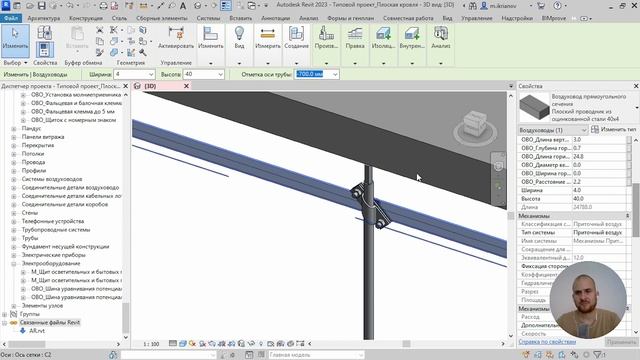This screenshot has height=360, width=640.
Task: Click the Активировать dimensions icon
Action: (176, 38)
